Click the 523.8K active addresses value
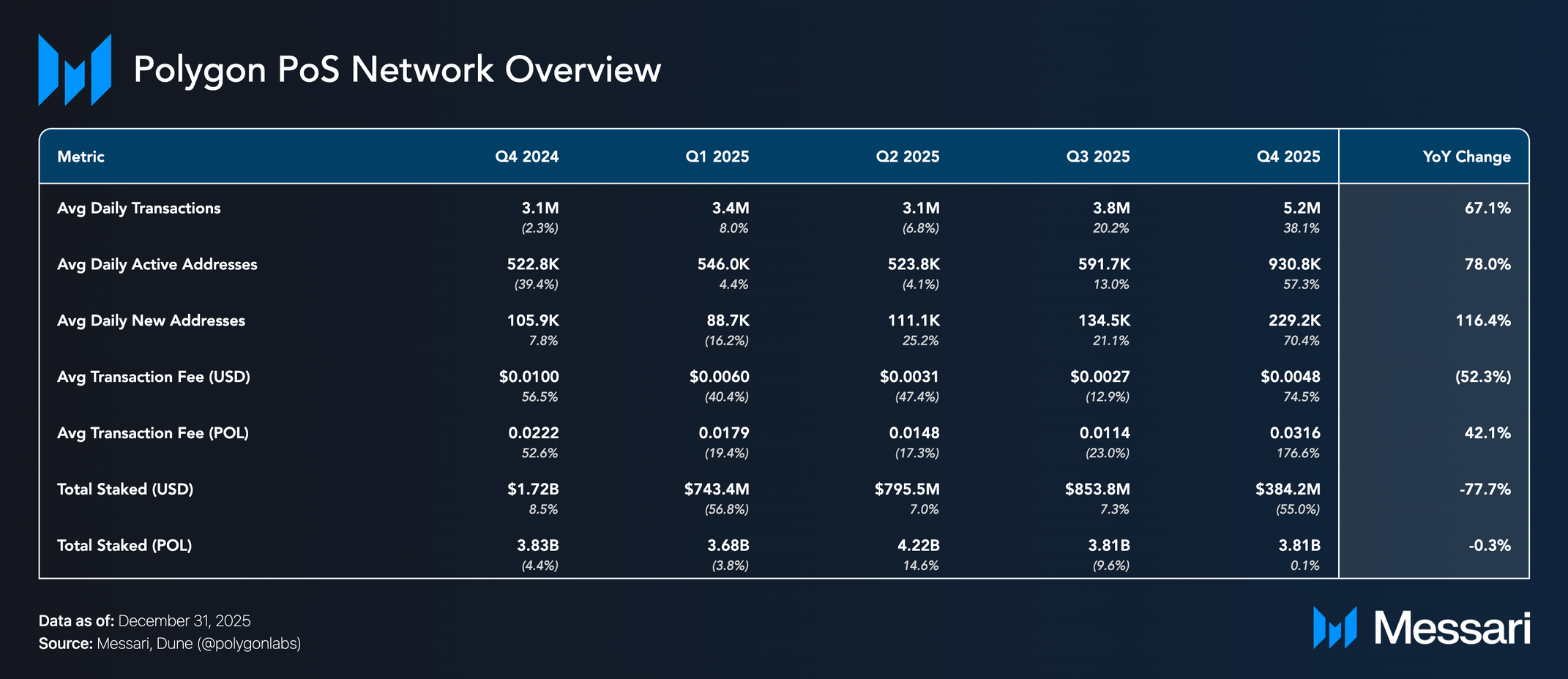Viewport: 1568px width, 679px height. click(x=914, y=265)
